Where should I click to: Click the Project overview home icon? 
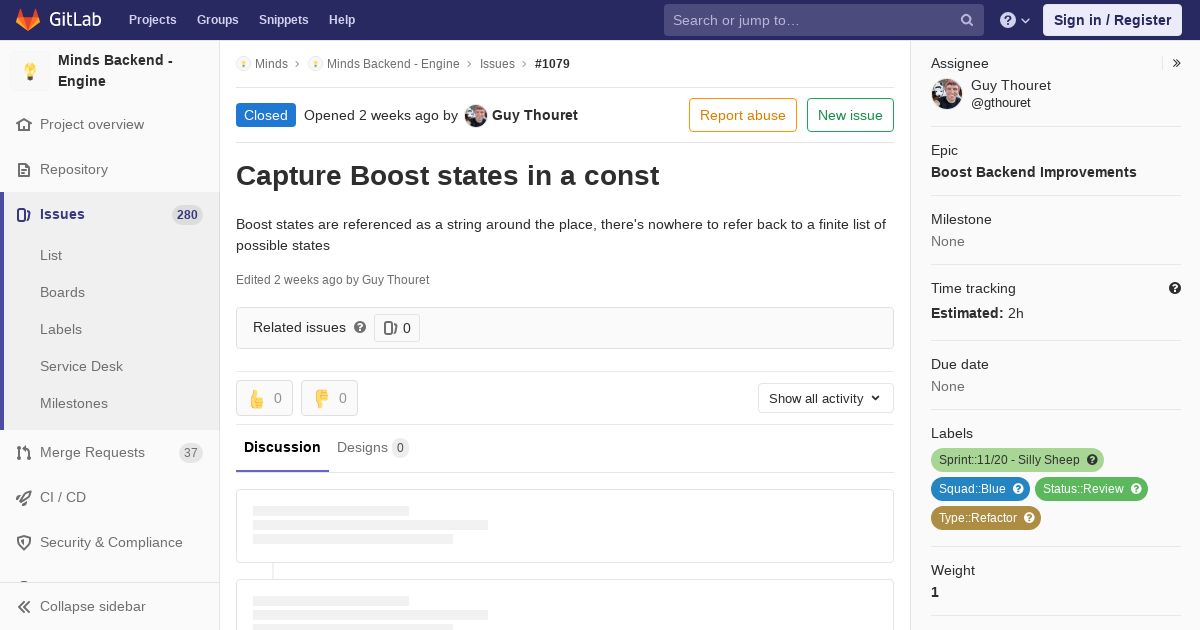point(24,125)
